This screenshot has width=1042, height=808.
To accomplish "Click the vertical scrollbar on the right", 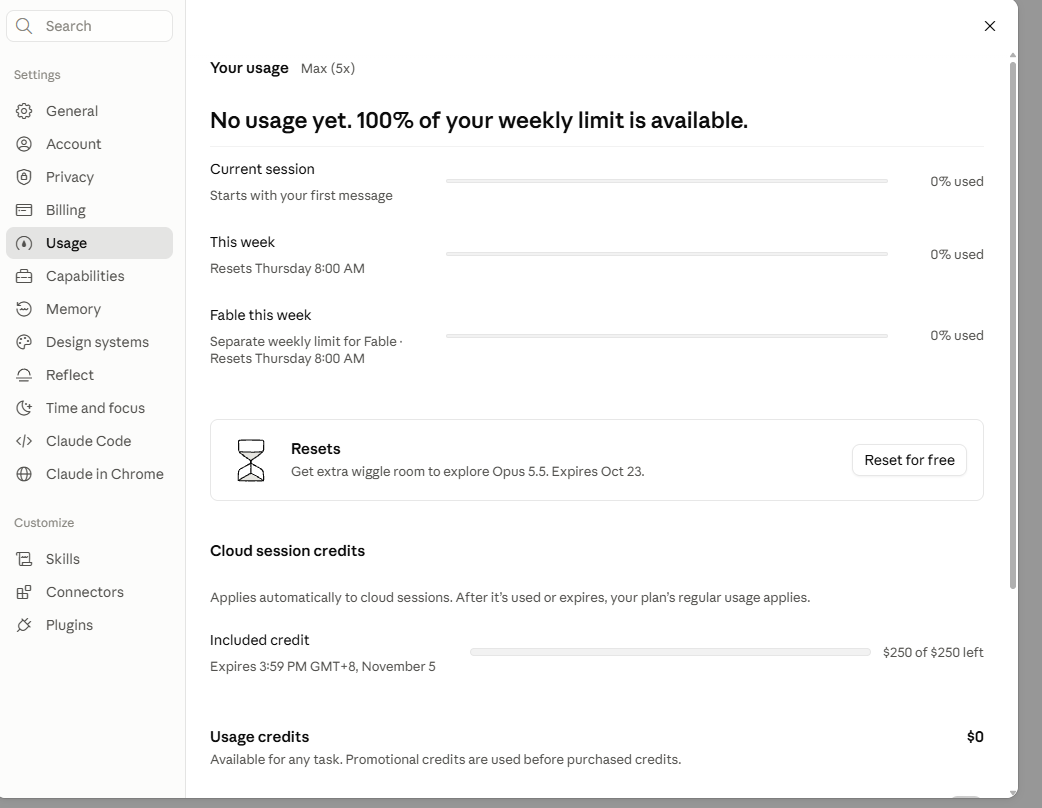I will click(1013, 326).
